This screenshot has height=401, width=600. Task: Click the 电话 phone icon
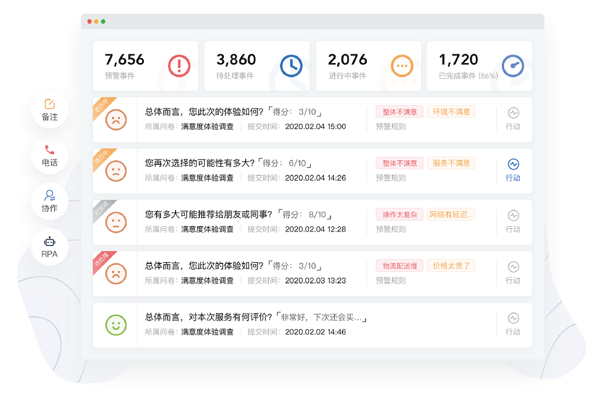click(x=50, y=150)
